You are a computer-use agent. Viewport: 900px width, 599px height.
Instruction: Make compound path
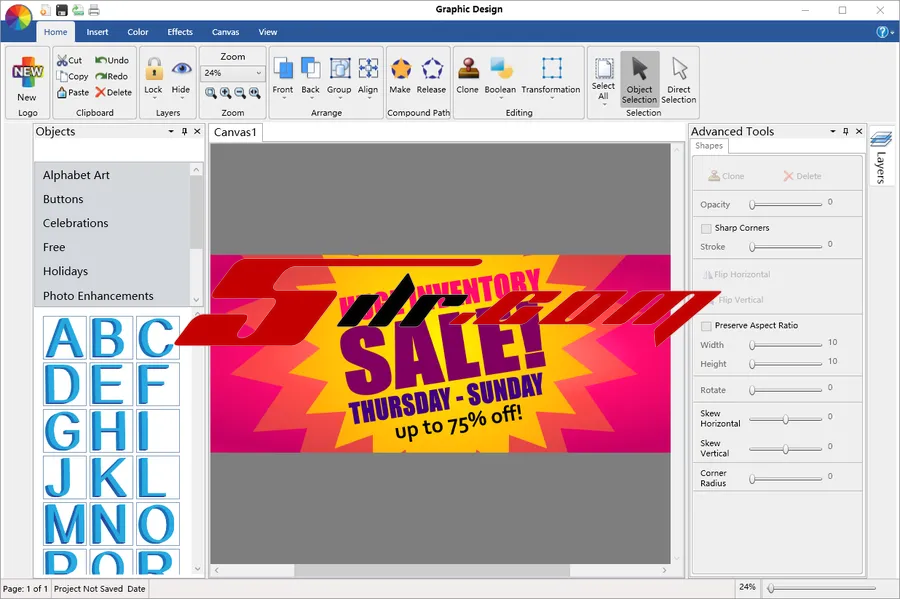click(400, 76)
